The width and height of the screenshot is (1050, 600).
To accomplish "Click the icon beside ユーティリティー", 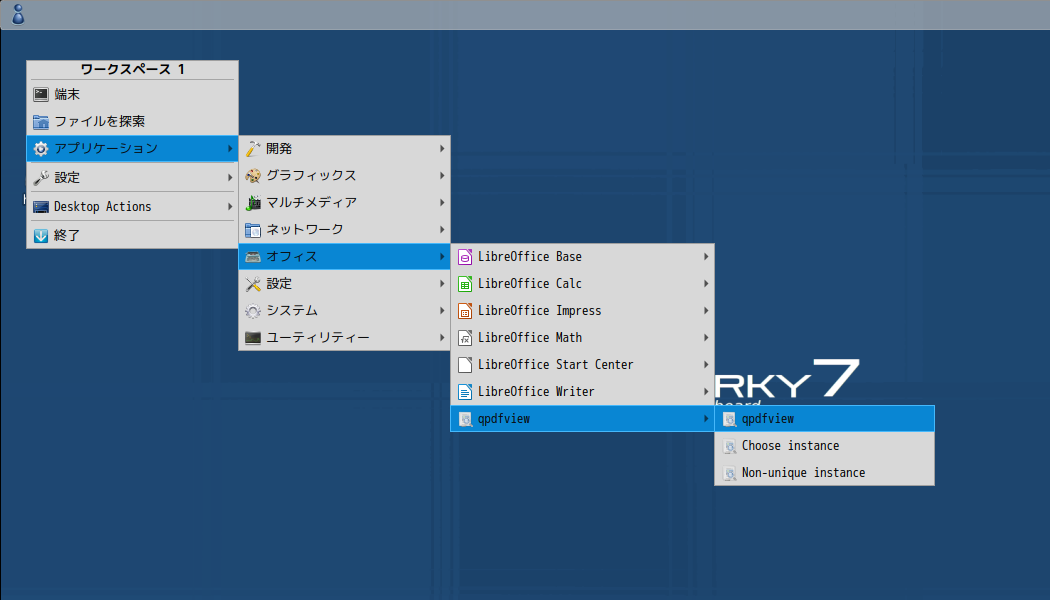I will (x=252, y=338).
